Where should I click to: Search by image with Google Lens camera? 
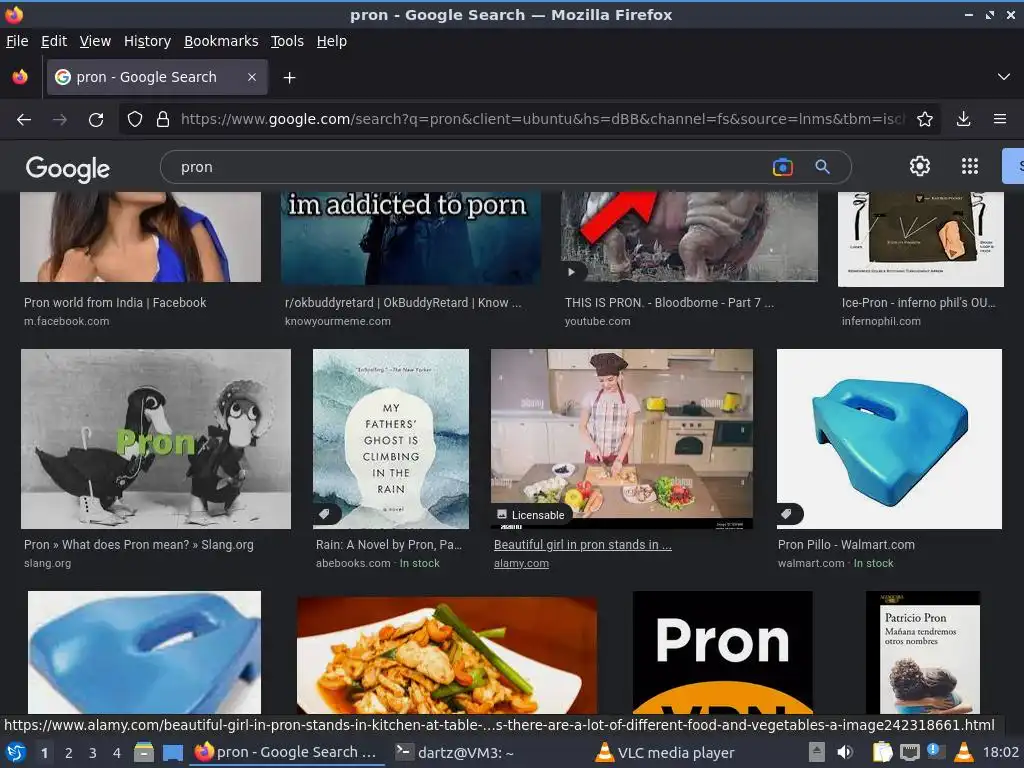[782, 167]
